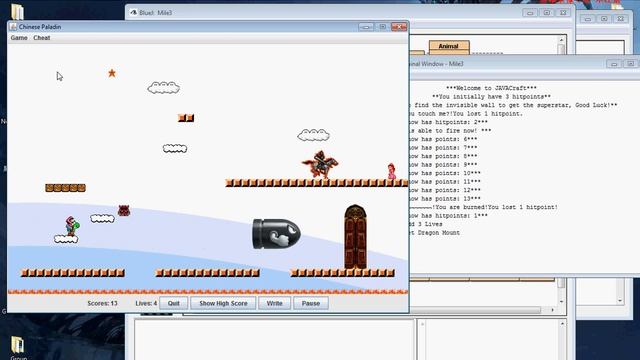
Task: Click the 'has points: 6' terminal line
Action: (x=443, y=139)
